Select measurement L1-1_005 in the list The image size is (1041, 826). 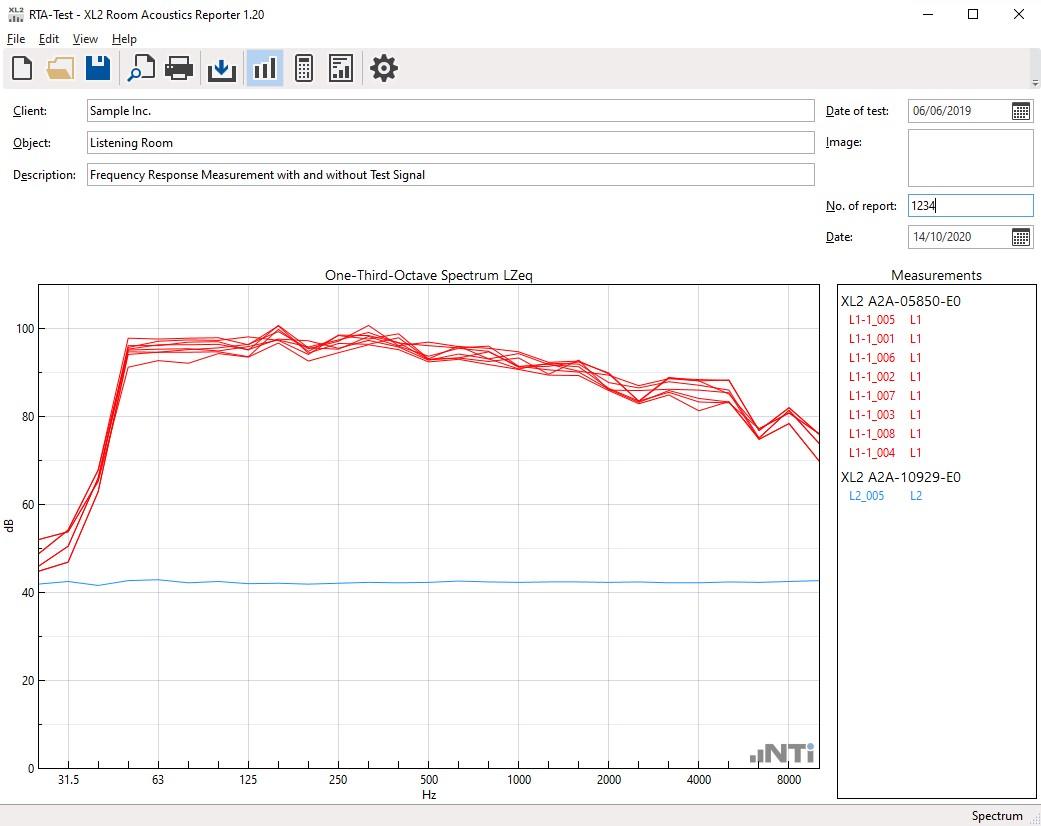pos(871,320)
